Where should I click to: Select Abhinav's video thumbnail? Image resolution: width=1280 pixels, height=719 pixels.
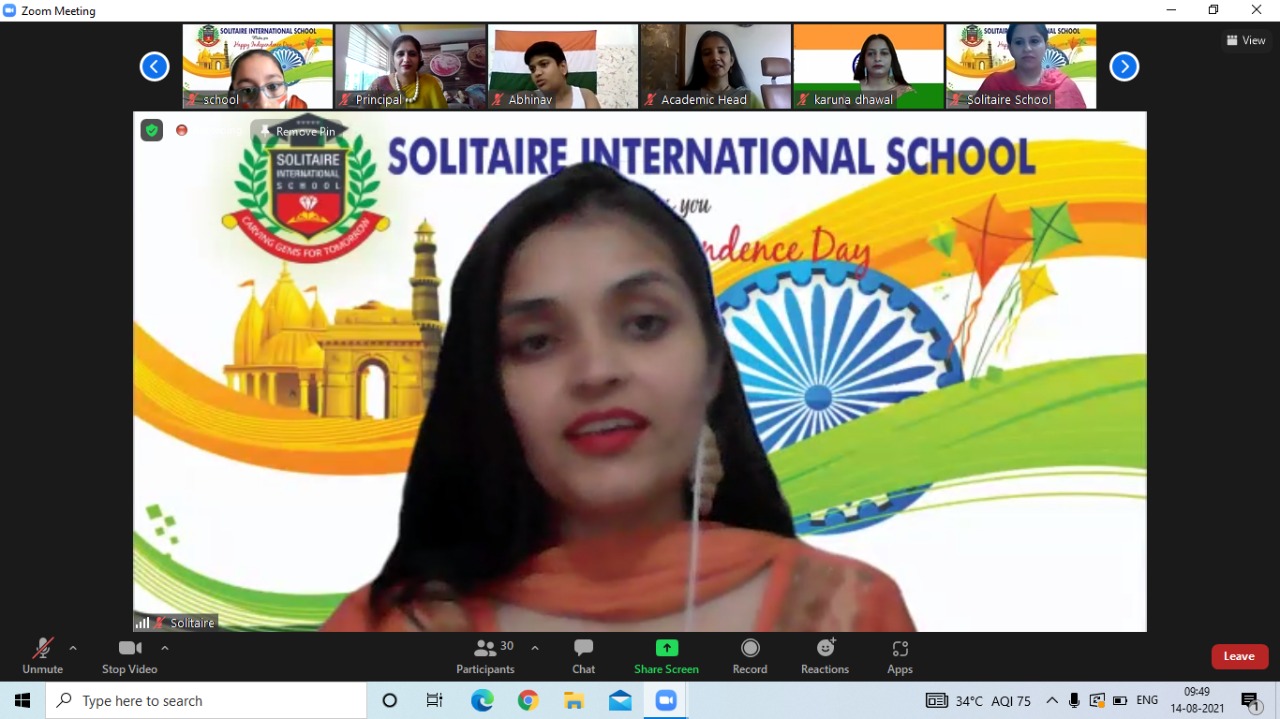563,67
